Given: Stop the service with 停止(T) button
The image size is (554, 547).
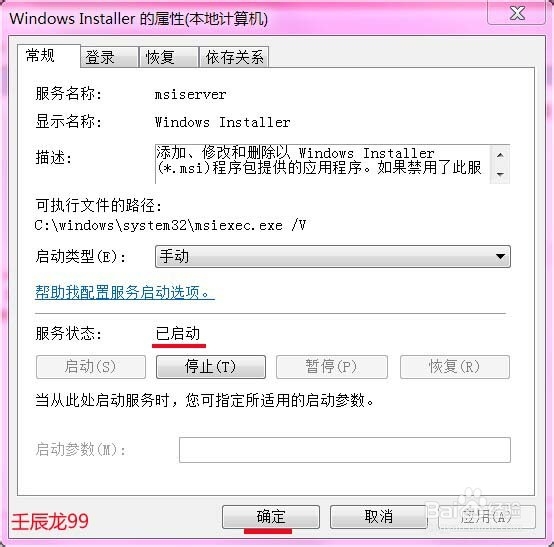Looking at the screenshot, I should (211, 367).
